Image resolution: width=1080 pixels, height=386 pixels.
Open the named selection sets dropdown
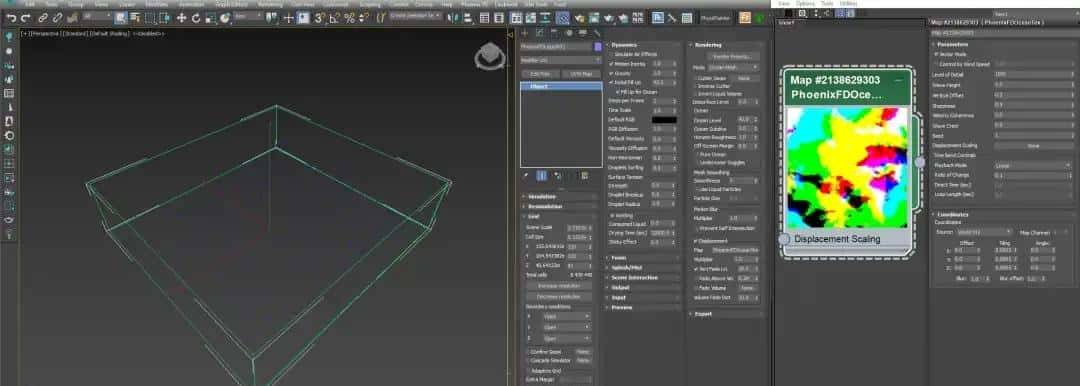[415, 16]
